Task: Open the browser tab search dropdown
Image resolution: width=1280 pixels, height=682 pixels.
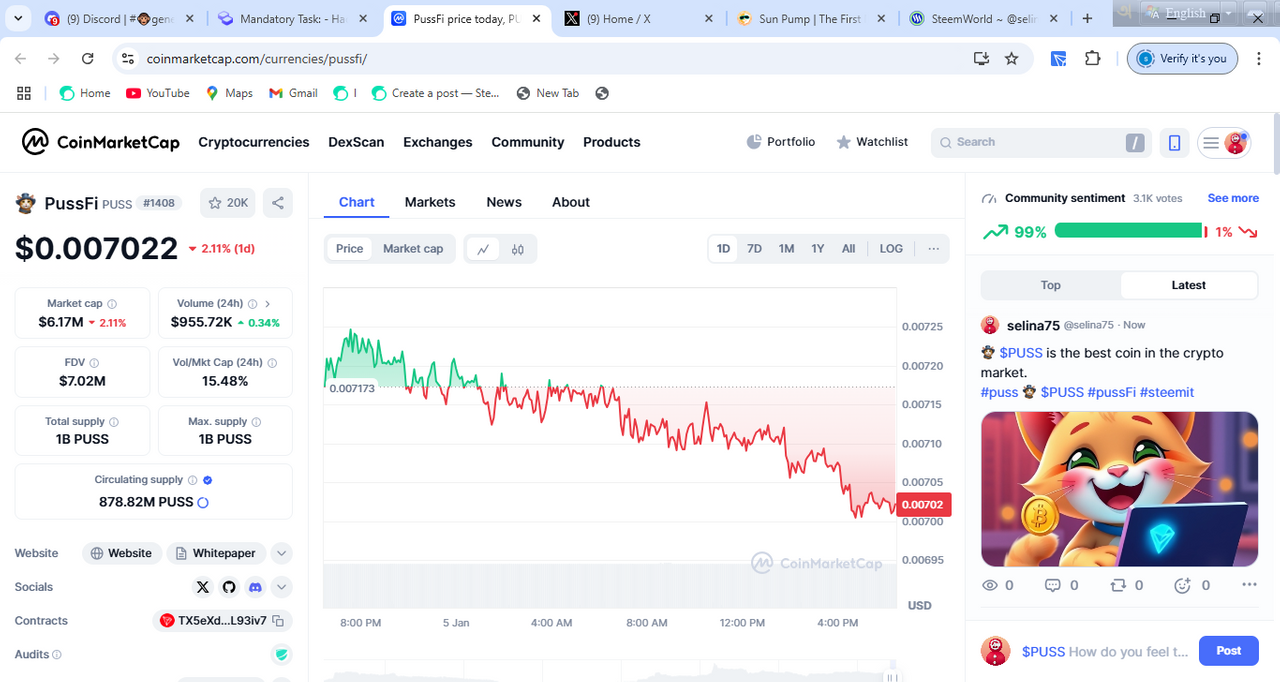Action: coord(18,18)
